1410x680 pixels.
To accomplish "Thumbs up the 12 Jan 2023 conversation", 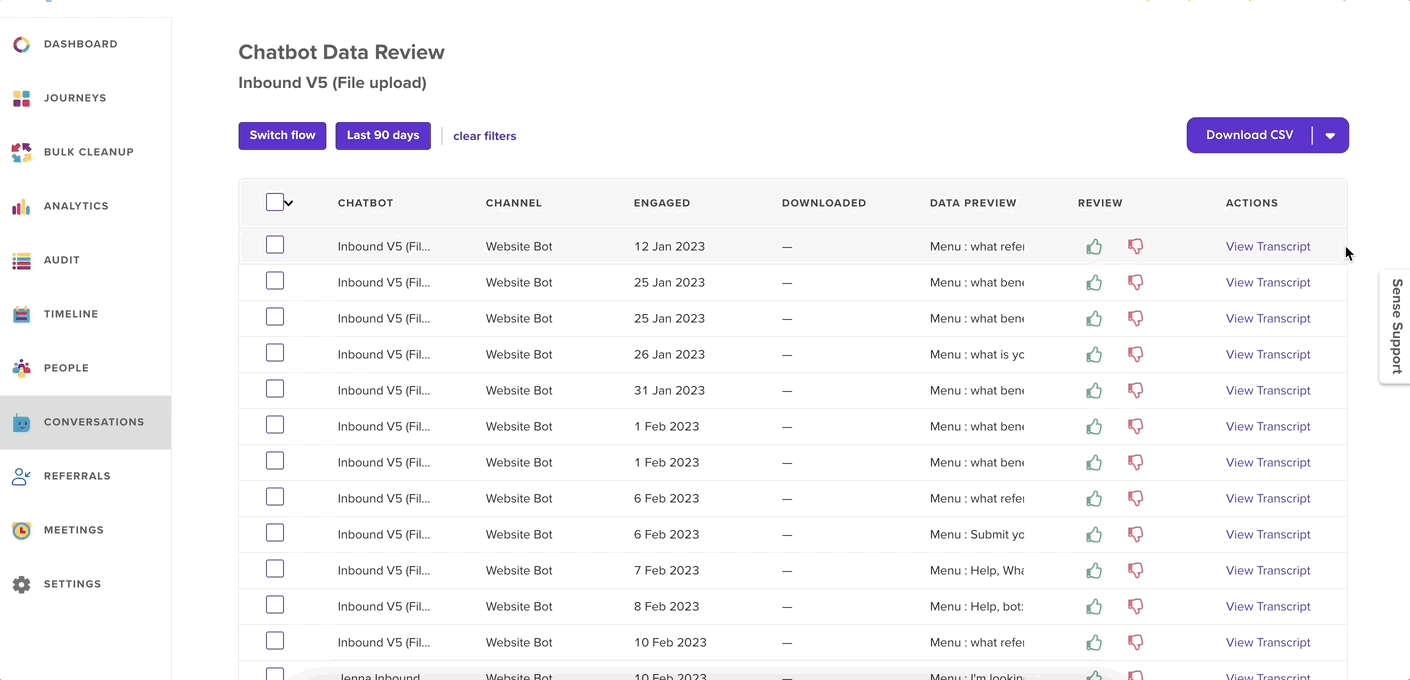I will coord(1094,246).
